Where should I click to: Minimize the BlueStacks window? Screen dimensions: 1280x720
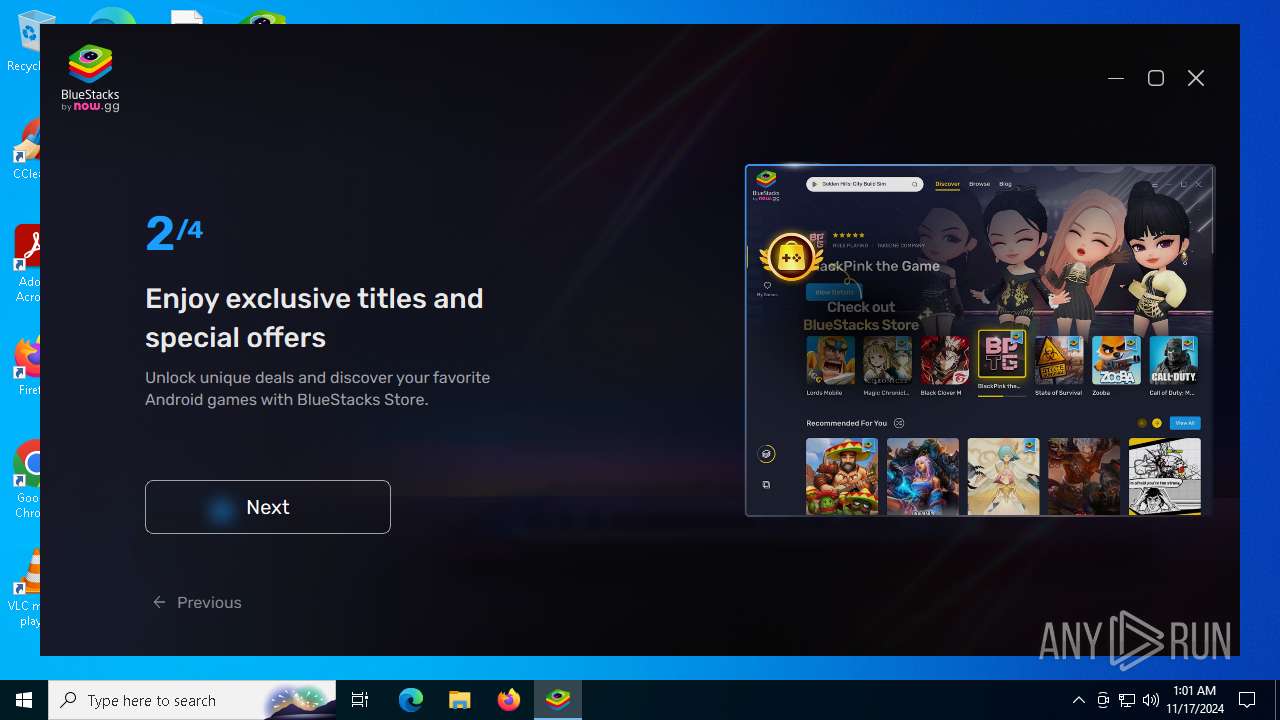coord(1116,78)
